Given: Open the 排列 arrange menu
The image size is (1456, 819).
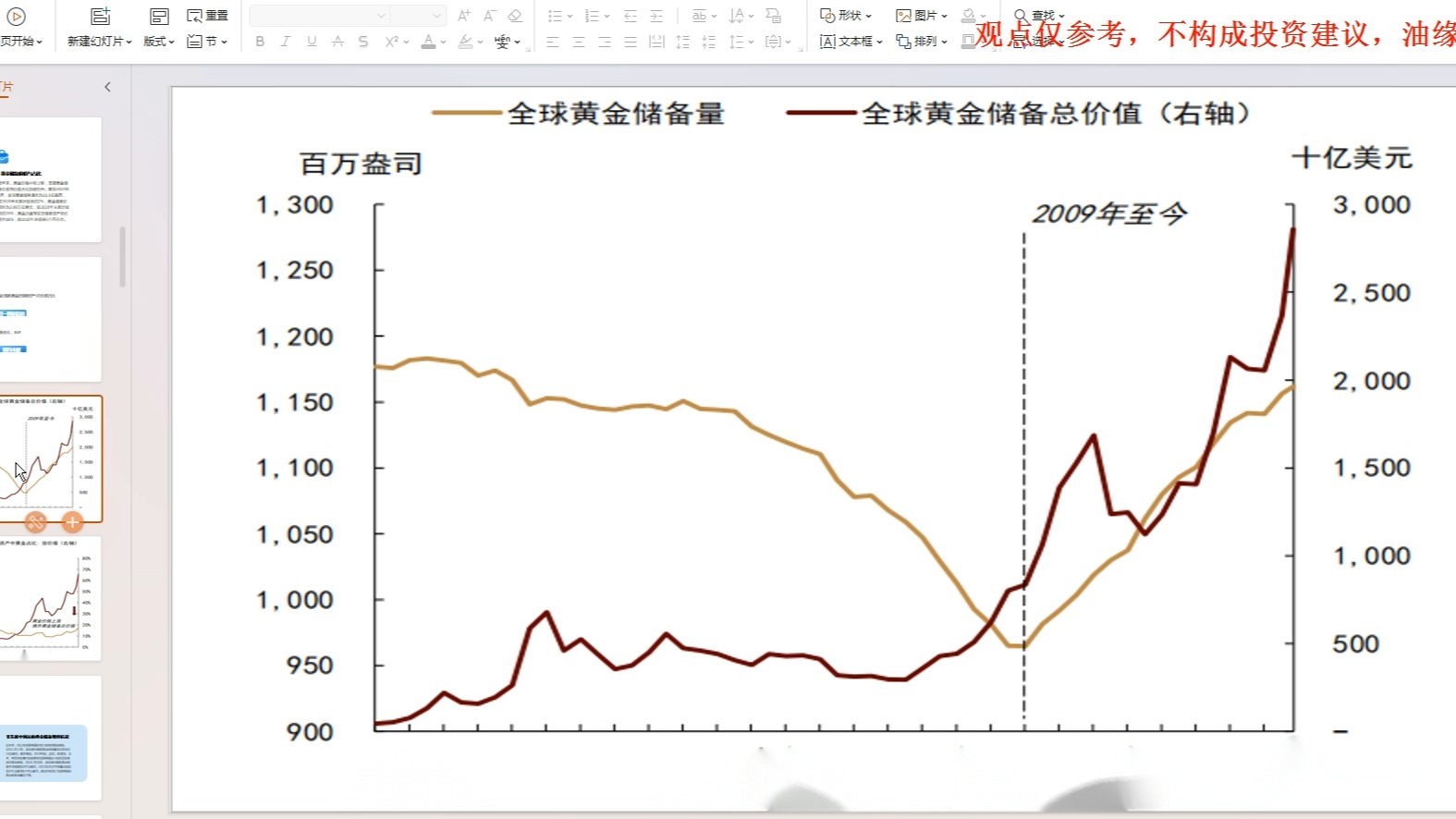Looking at the screenshot, I should [922, 42].
